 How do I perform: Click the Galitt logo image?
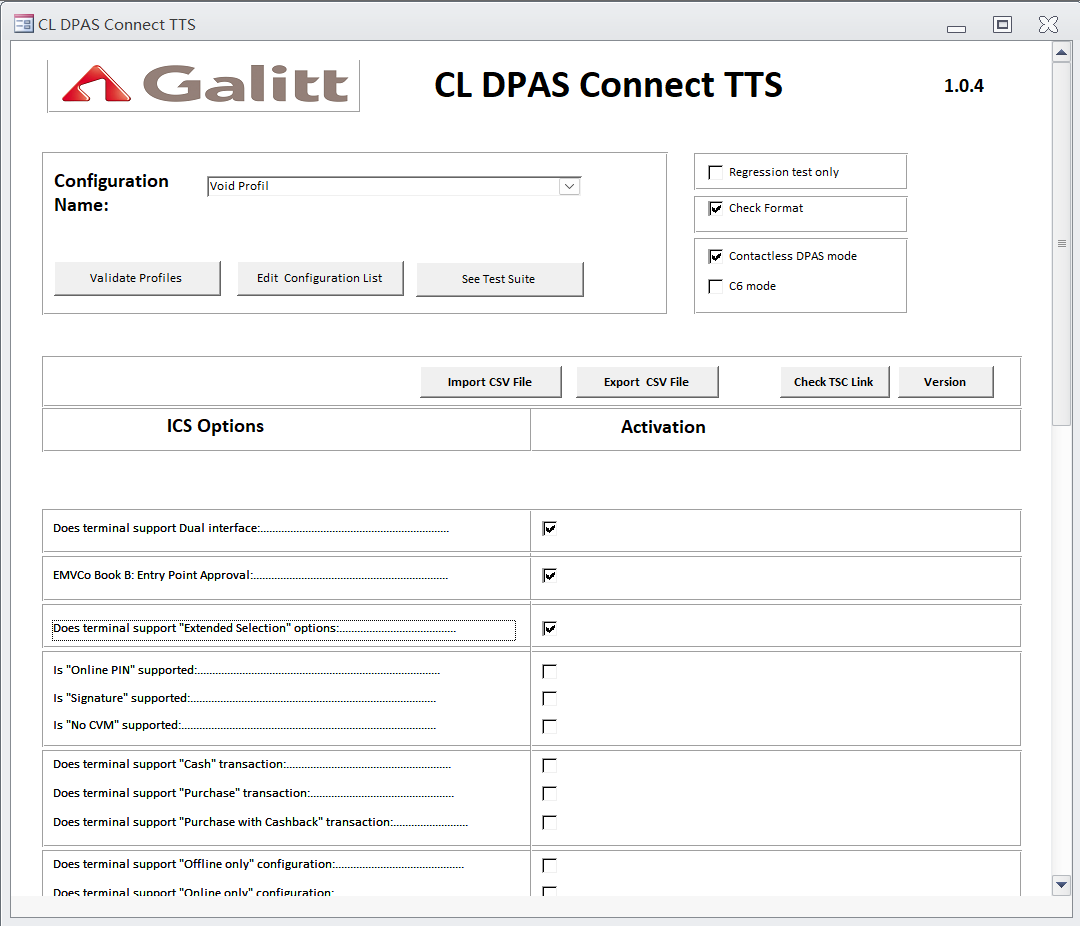coord(204,85)
